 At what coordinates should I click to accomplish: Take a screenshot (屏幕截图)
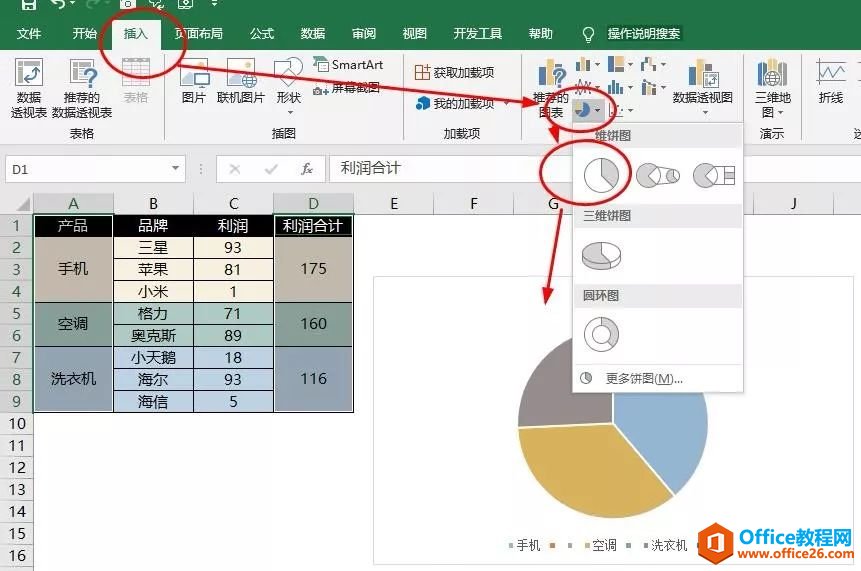(x=346, y=88)
